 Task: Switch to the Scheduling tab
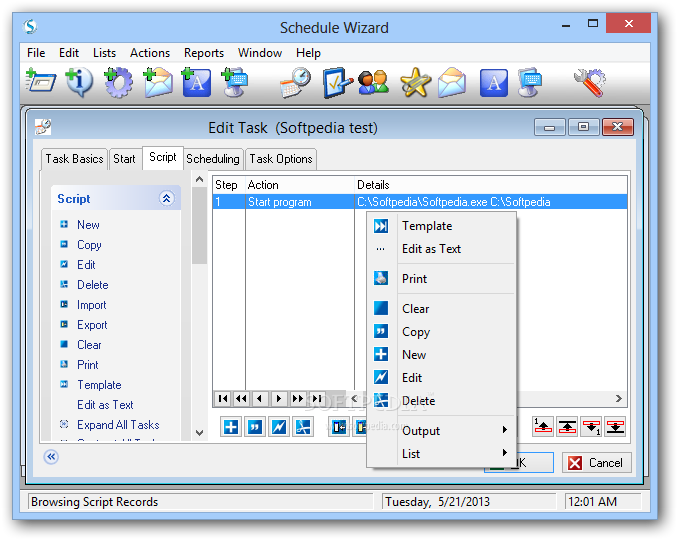(213, 159)
